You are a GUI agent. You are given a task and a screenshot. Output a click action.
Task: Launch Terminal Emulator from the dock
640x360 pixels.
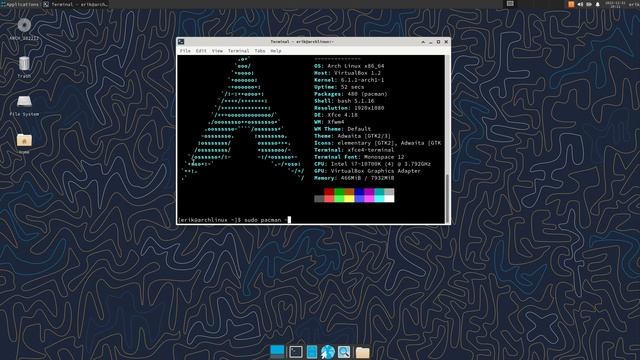(x=296, y=352)
